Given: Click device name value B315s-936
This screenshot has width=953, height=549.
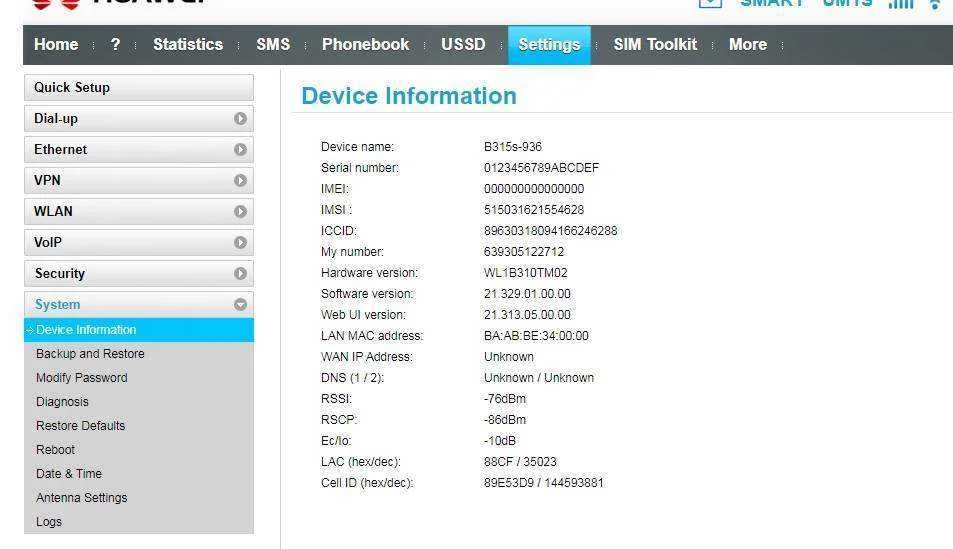Looking at the screenshot, I should click(512, 147).
